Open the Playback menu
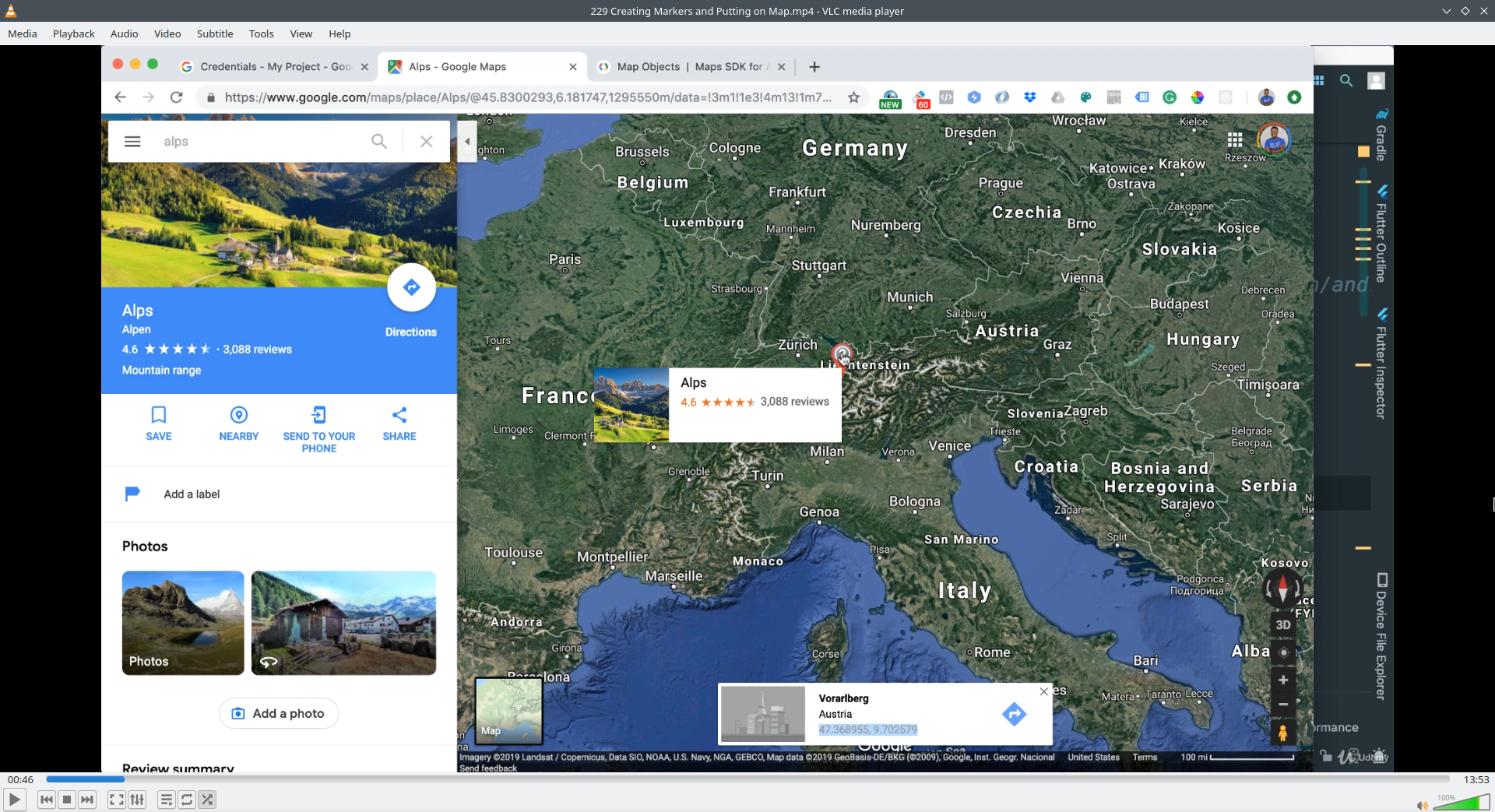This screenshot has height=812, width=1495. coord(74,33)
